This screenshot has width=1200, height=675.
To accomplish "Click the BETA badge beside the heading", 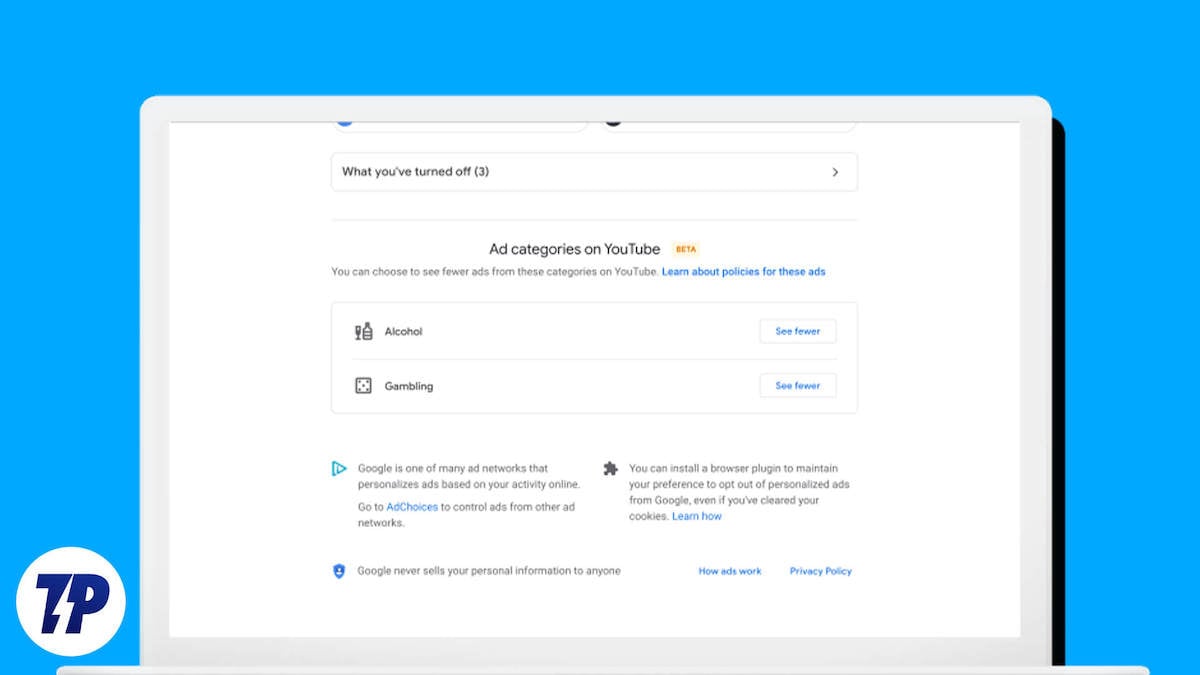I will point(686,249).
